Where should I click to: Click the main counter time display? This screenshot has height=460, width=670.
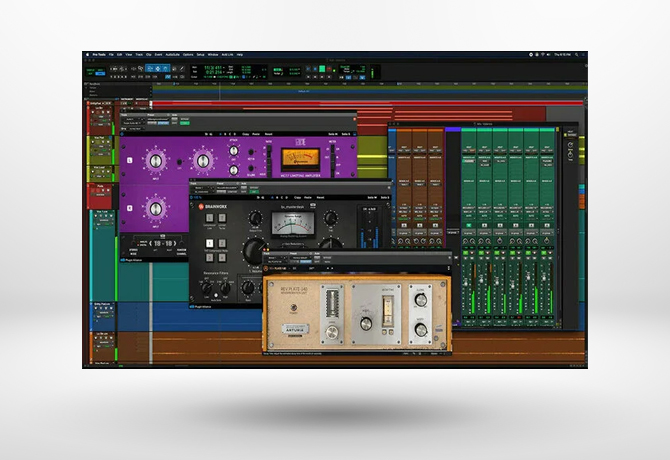pos(213,67)
